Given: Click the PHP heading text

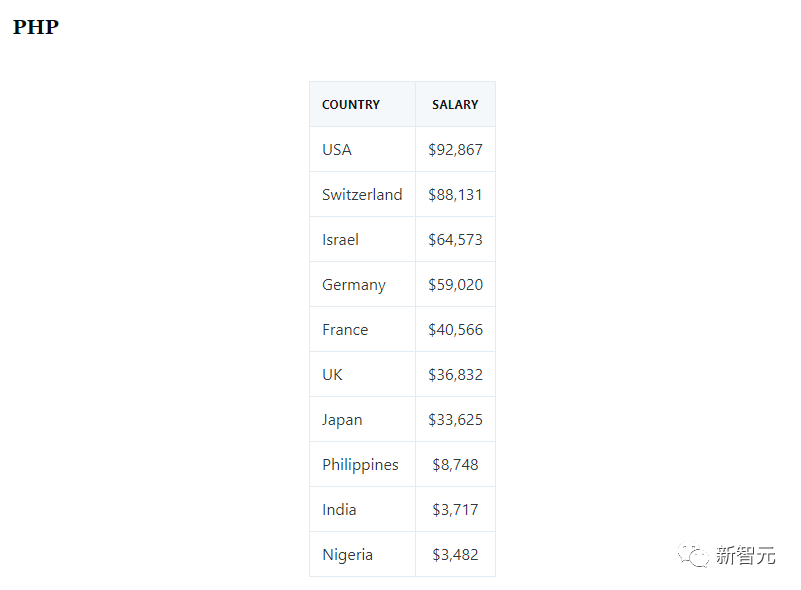Looking at the screenshot, I should [36, 27].
